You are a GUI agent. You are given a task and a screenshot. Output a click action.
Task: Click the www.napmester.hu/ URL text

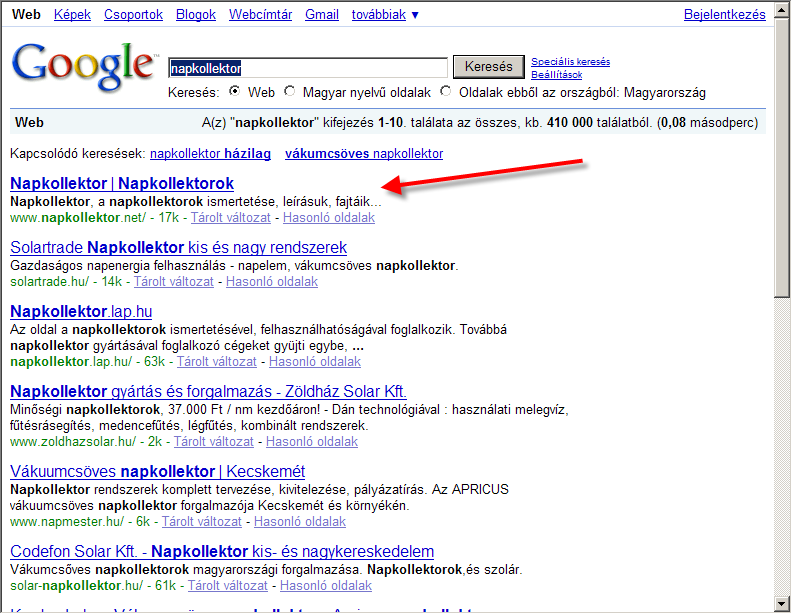click(67, 522)
